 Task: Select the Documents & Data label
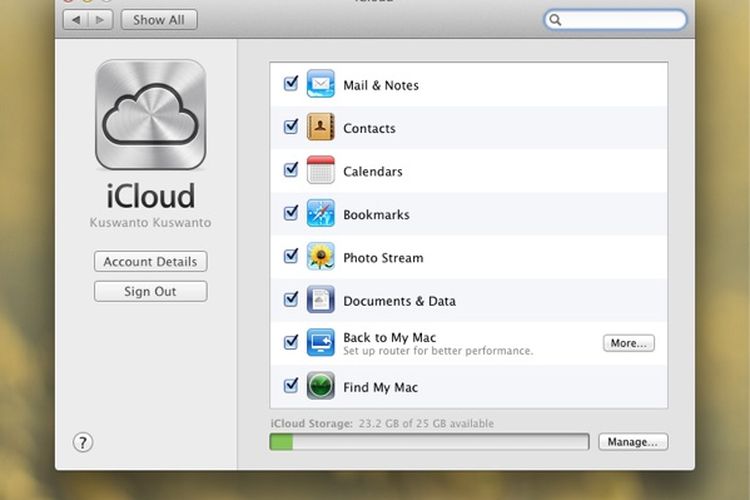tap(399, 301)
